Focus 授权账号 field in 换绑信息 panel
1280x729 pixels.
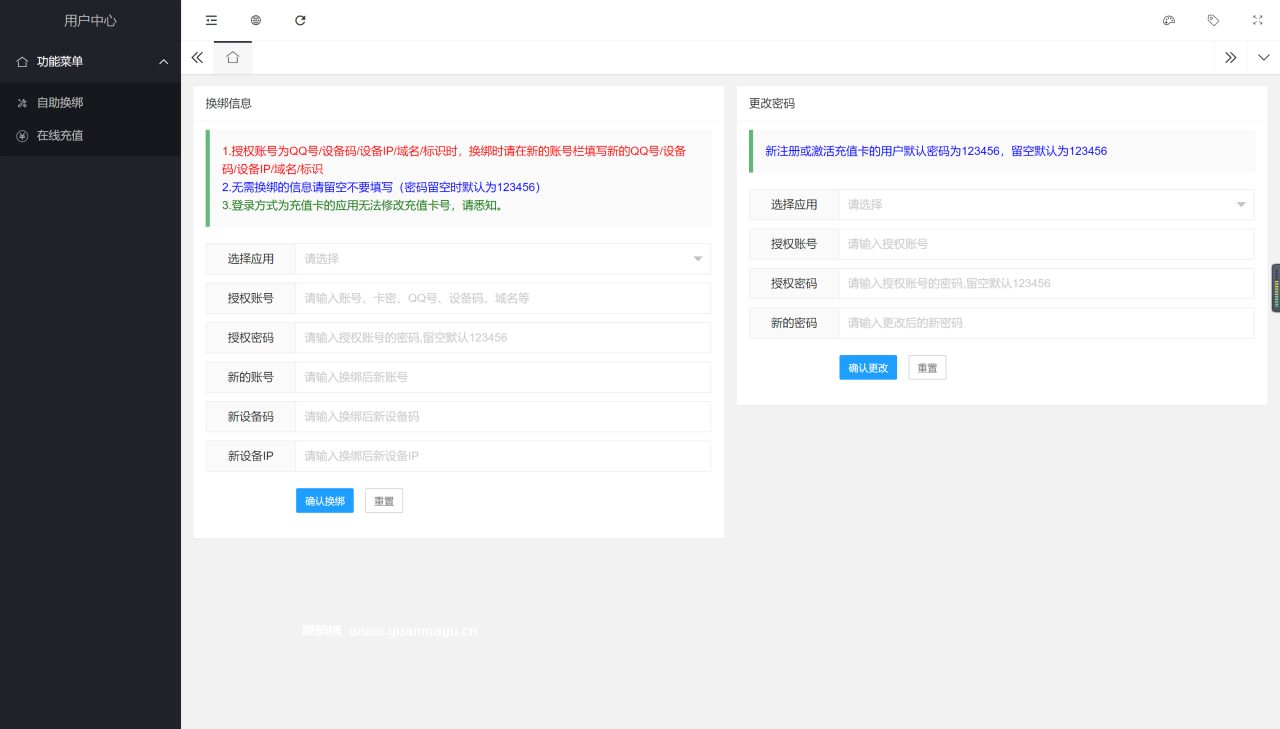pos(503,298)
